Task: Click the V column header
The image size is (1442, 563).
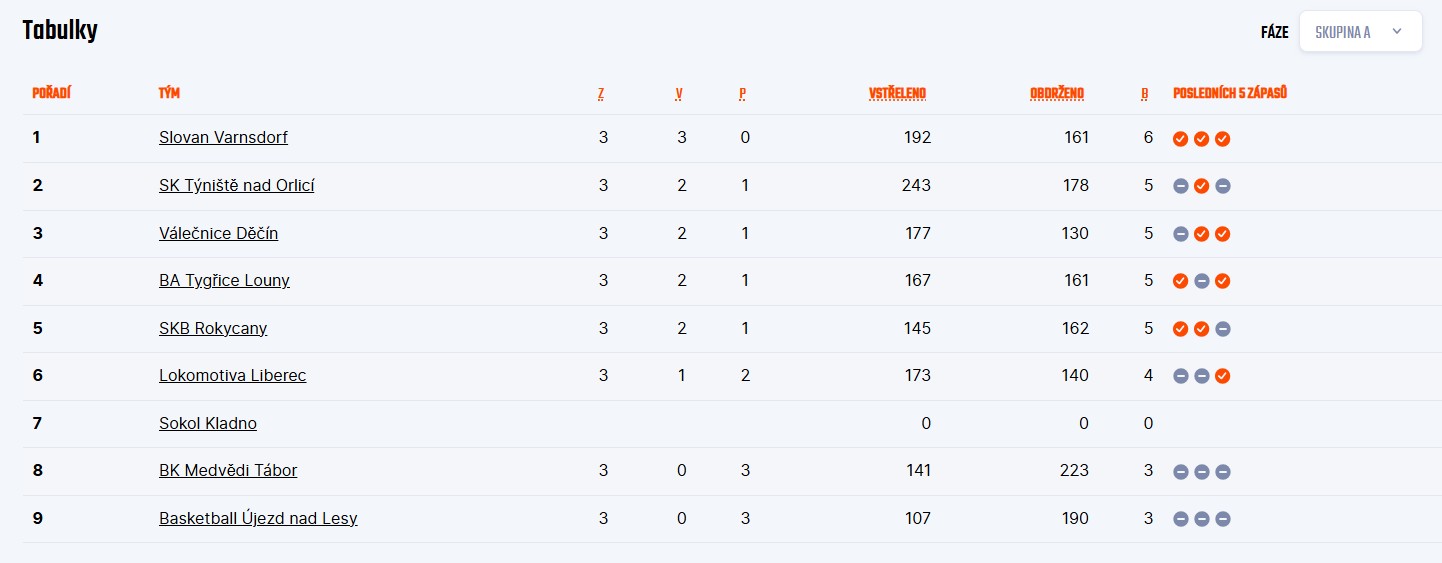Action: tap(679, 94)
